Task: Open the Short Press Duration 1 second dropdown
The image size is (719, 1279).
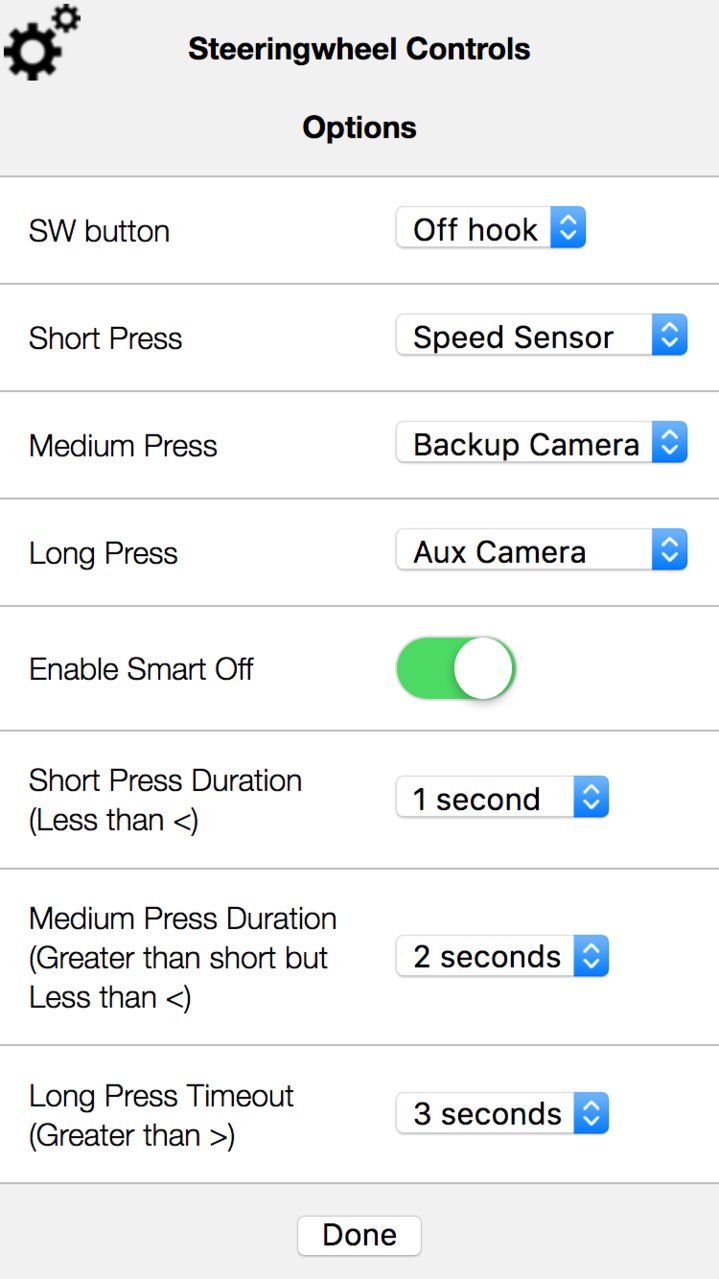Action: tap(502, 798)
